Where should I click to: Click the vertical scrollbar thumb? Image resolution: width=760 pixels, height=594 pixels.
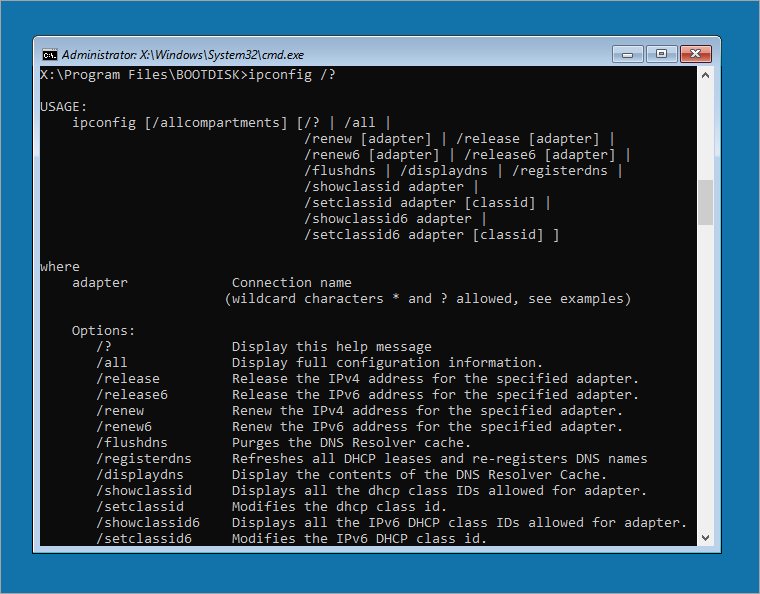pos(705,203)
